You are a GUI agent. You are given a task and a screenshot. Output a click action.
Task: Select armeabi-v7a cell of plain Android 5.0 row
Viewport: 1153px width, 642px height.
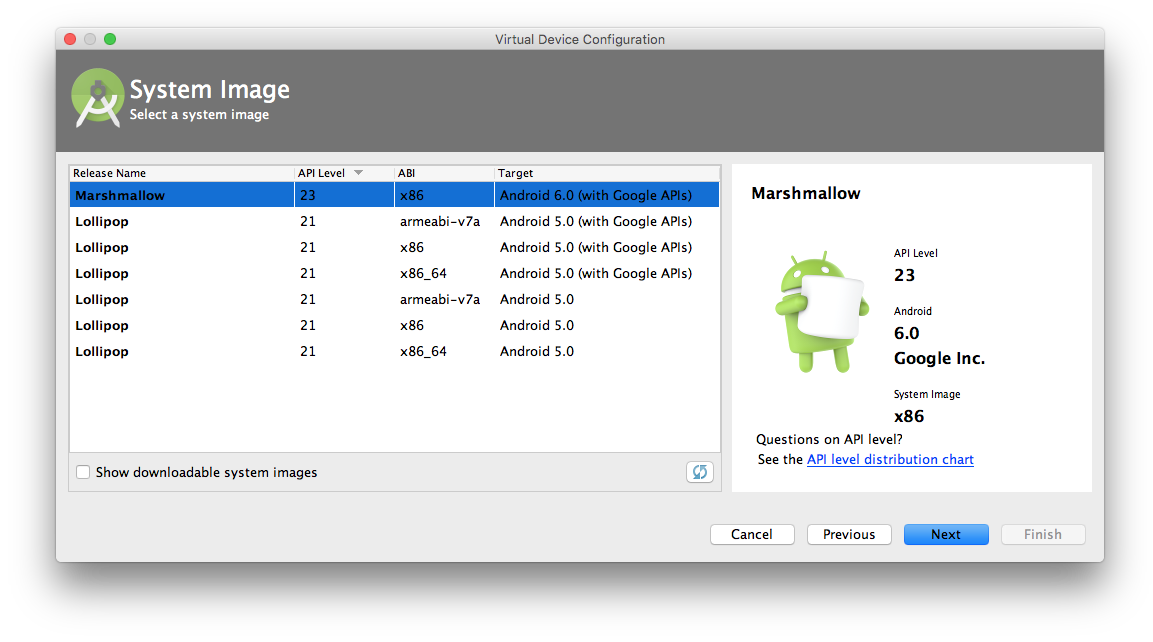click(444, 299)
